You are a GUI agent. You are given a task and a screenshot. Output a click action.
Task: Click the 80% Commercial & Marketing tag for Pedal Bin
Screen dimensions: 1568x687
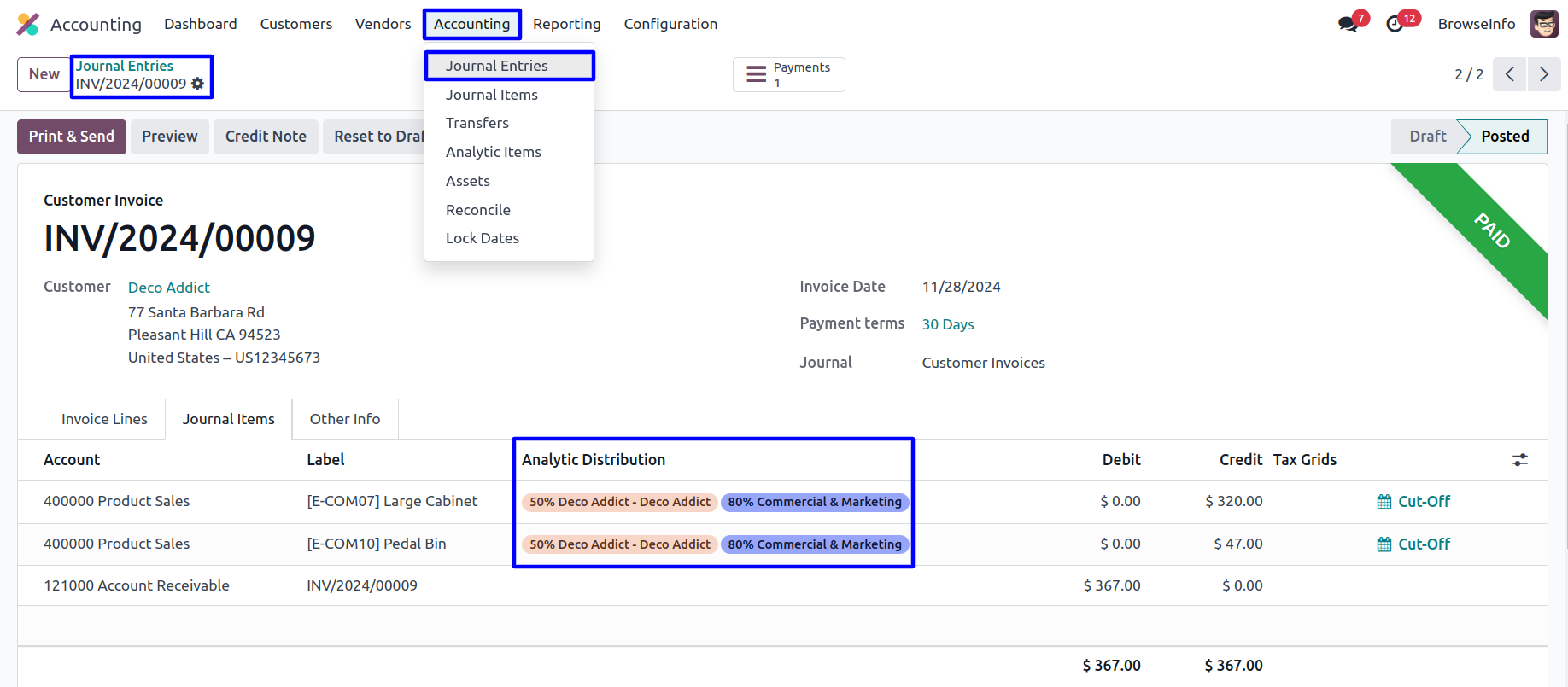[x=814, y=544]
